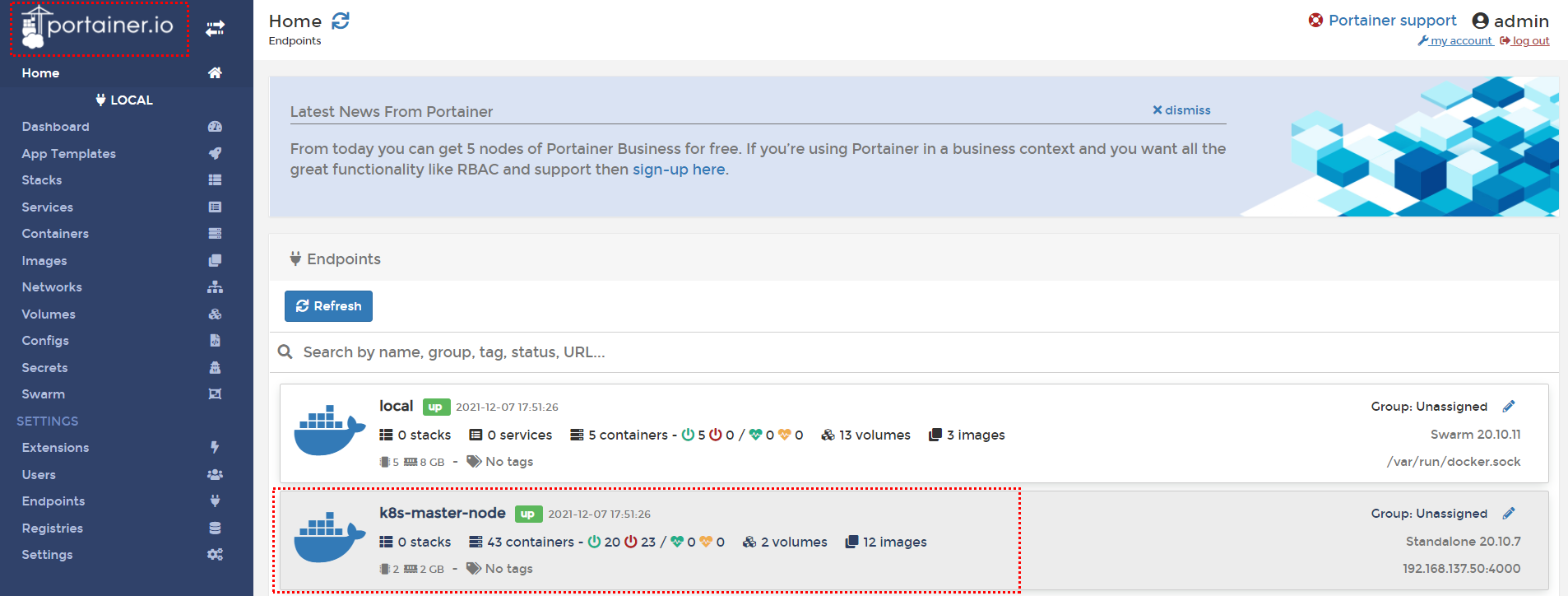
Task: Click the Configs file icon
Action: click(215, 341)
